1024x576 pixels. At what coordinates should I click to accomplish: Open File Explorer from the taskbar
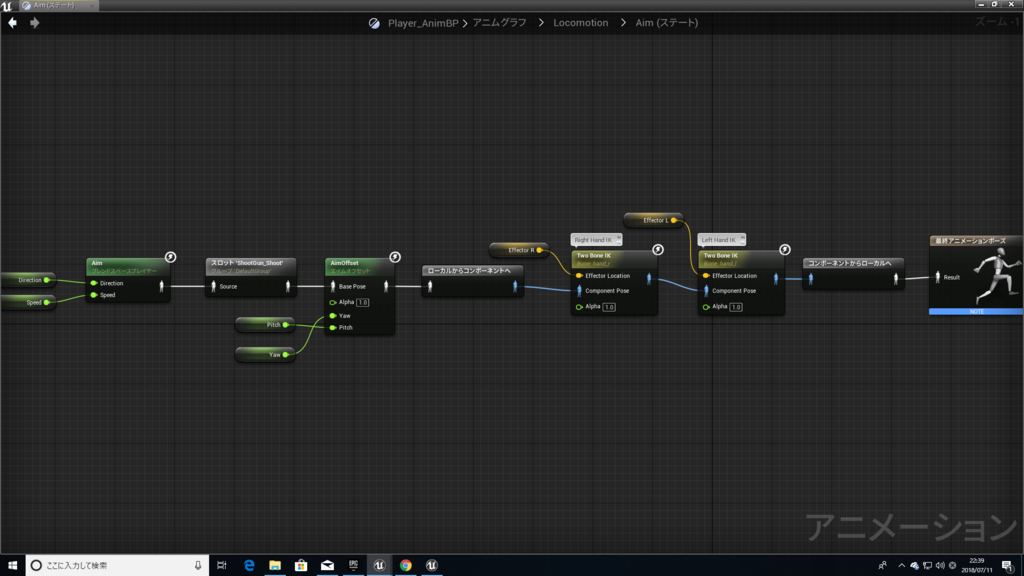[275, 566]
